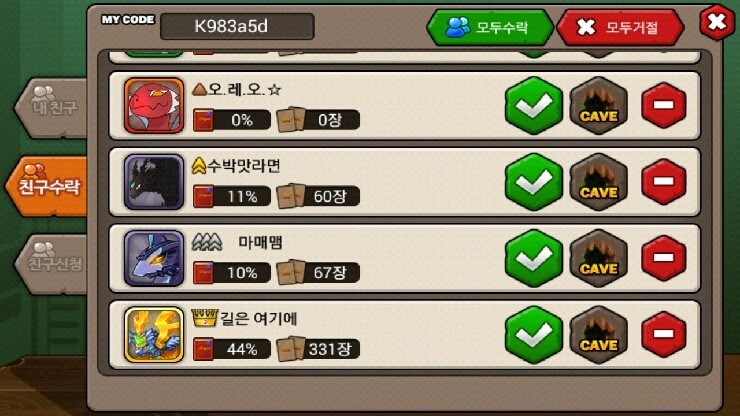Viewport: 740px width, 416px height.
Task: Reject 오.레.오.☆ with red minus icon
Action: [x=664, y=105]
